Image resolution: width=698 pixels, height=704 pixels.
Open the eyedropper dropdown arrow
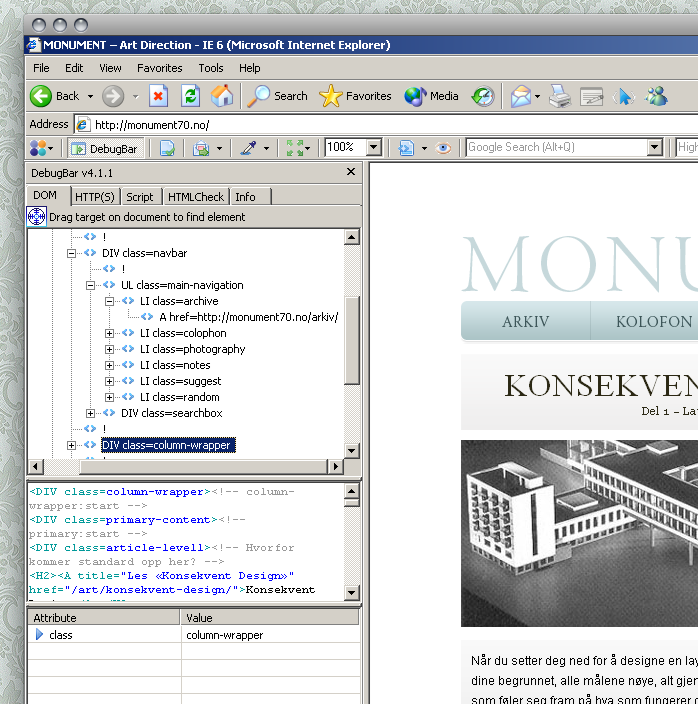point(266,148)
